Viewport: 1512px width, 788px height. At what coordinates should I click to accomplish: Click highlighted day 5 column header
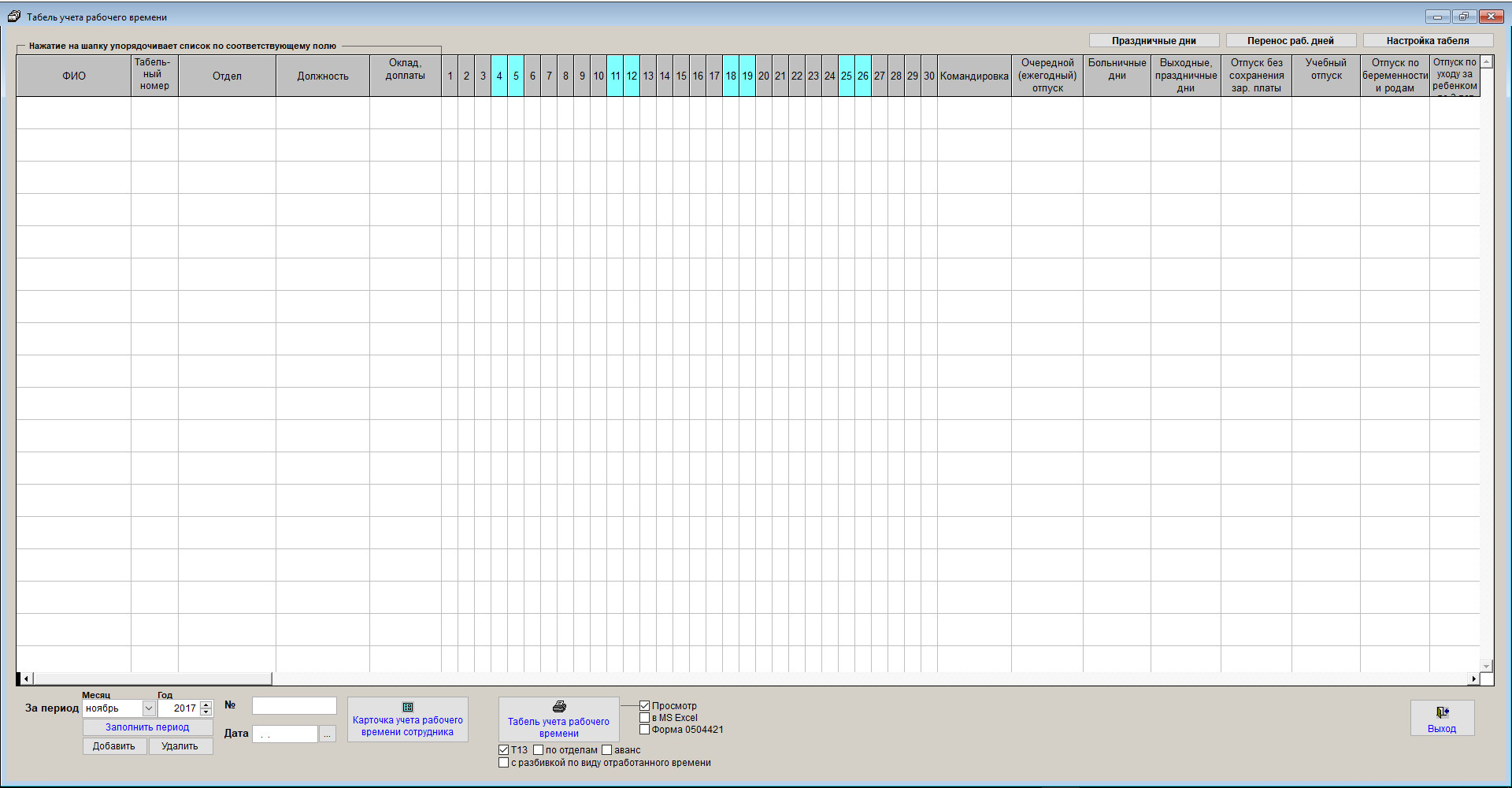[x=516, y=76]
